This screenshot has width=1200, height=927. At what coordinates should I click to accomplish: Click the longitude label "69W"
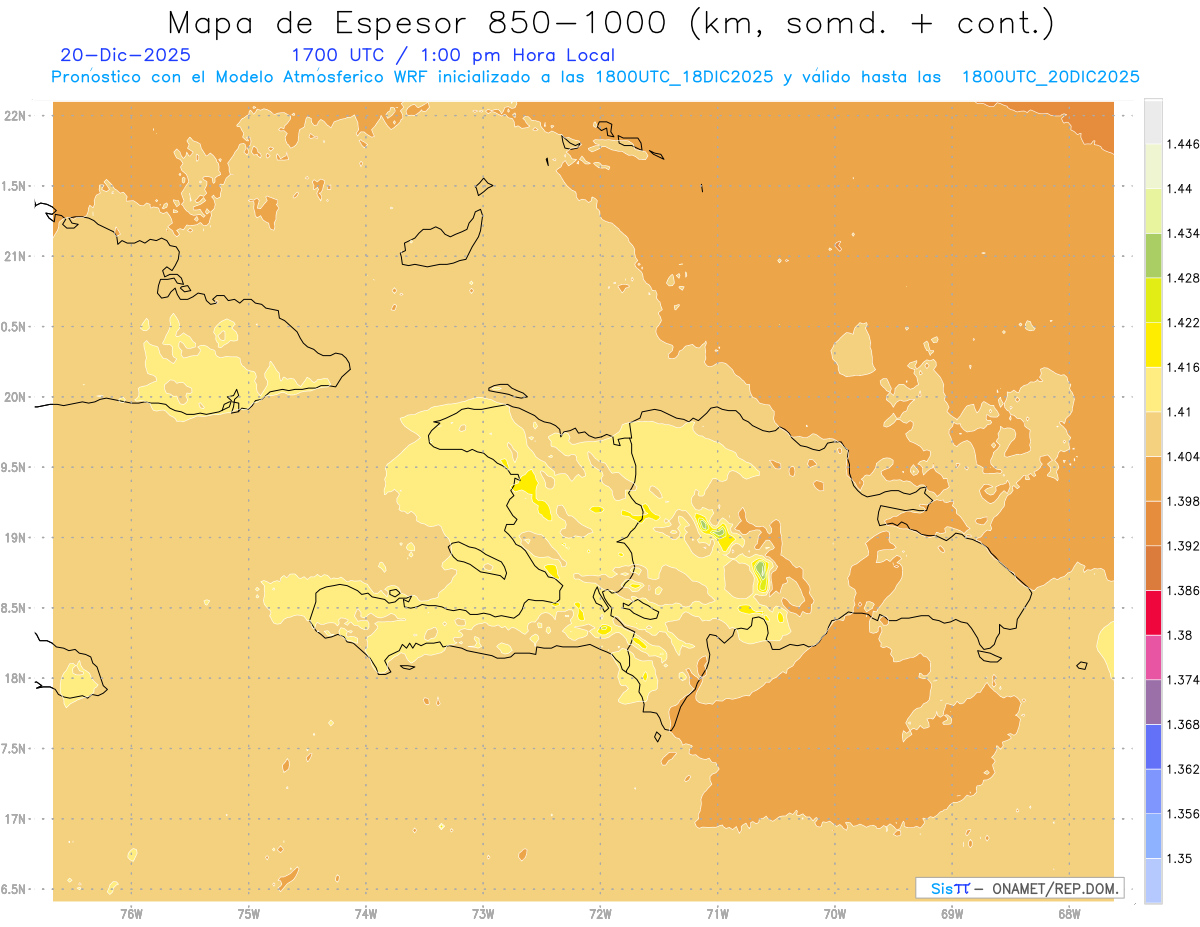(x=952, y=914)
